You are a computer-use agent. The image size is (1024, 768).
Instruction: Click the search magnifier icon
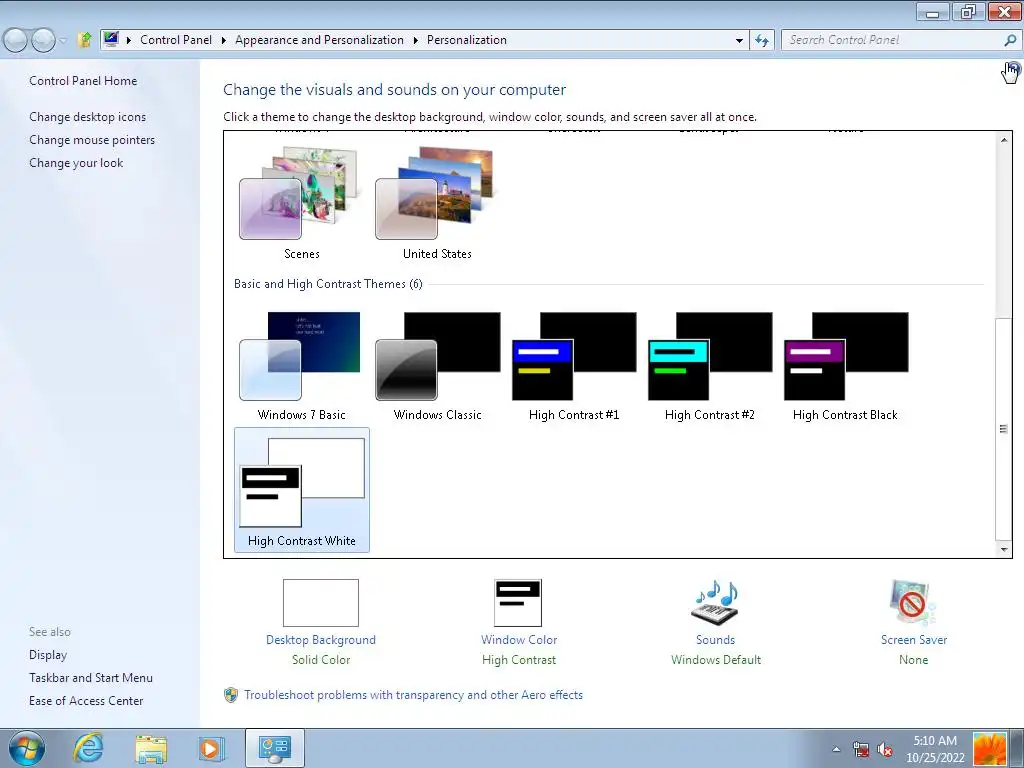coord(1010,40)
